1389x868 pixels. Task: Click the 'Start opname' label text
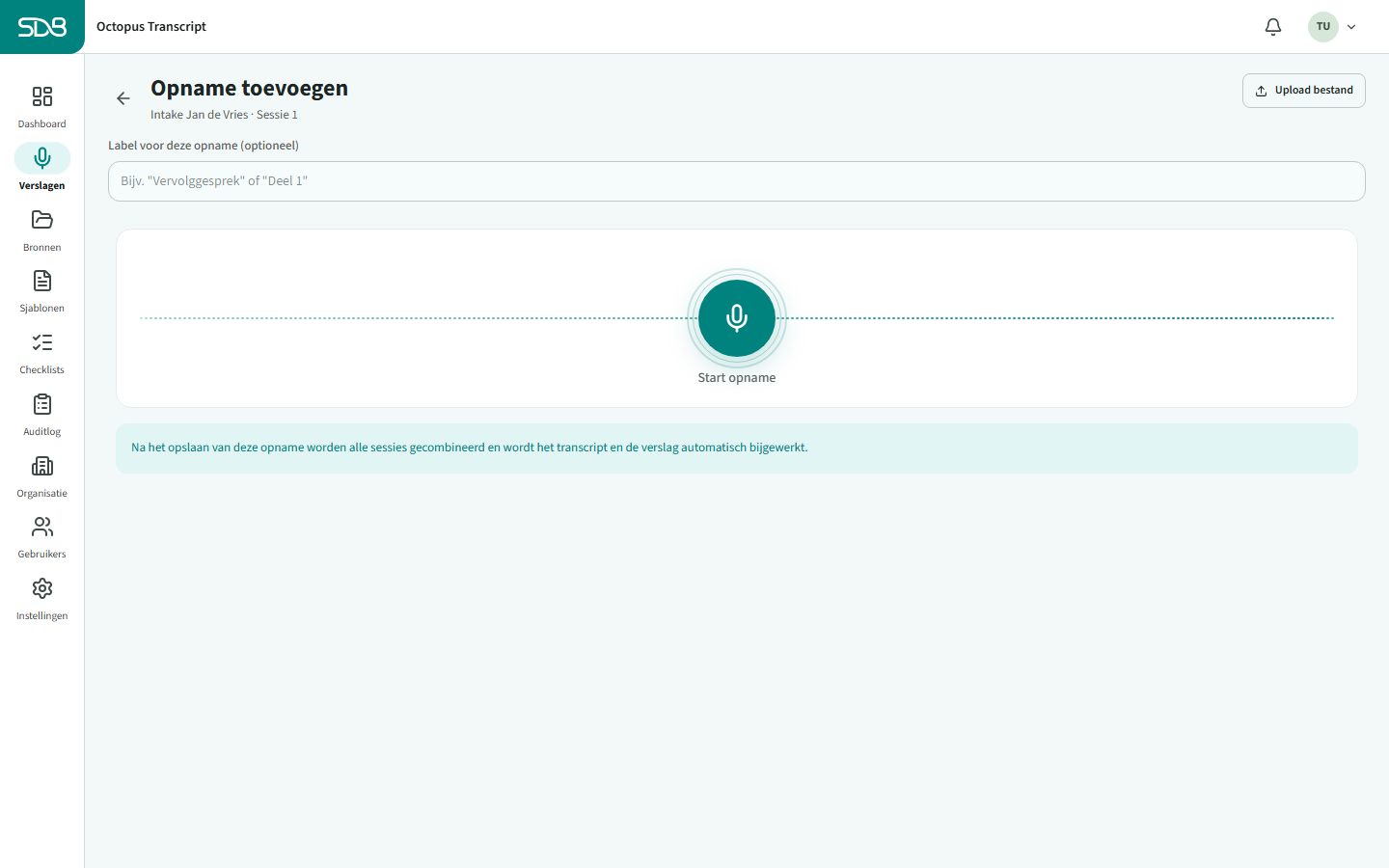pyautogui.click(x=737, y=378)
